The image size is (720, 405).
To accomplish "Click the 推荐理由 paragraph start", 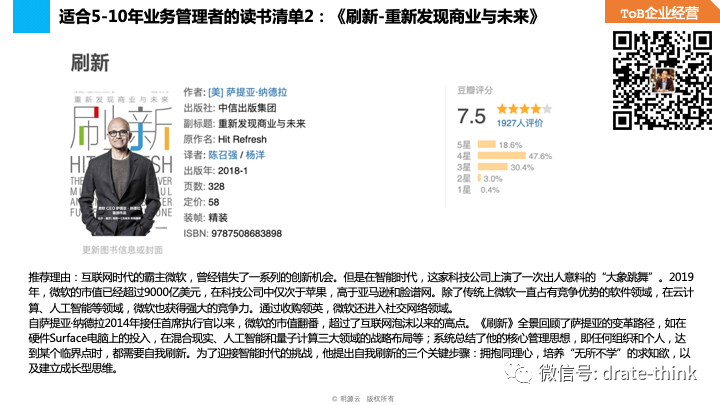I will tap(50, 277).
